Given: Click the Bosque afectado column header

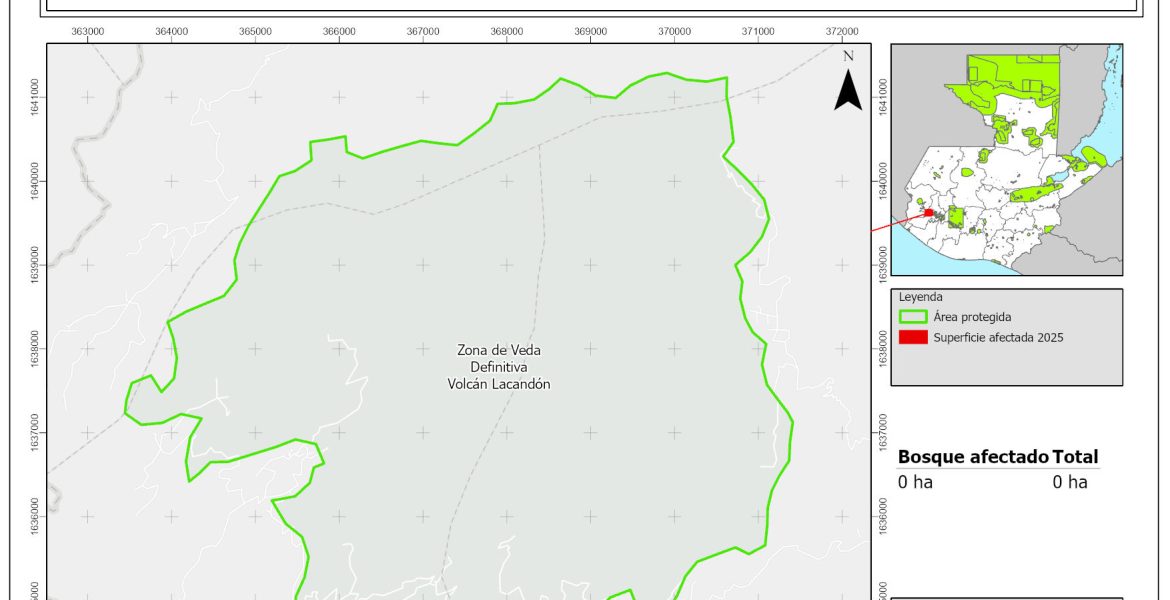Looking at the screenshot, I should pos(973,457).
